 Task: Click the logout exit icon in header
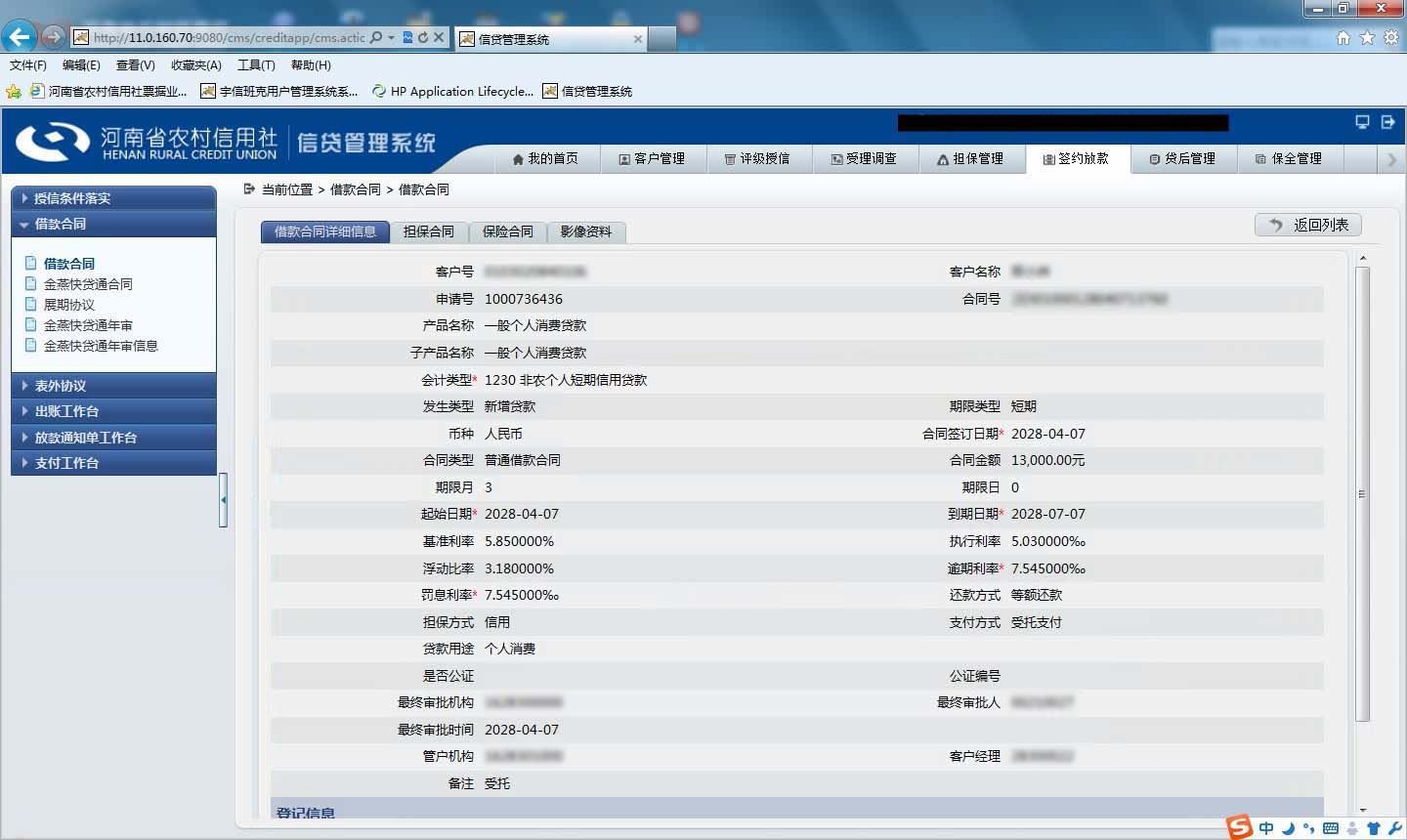coord(1387,122)
